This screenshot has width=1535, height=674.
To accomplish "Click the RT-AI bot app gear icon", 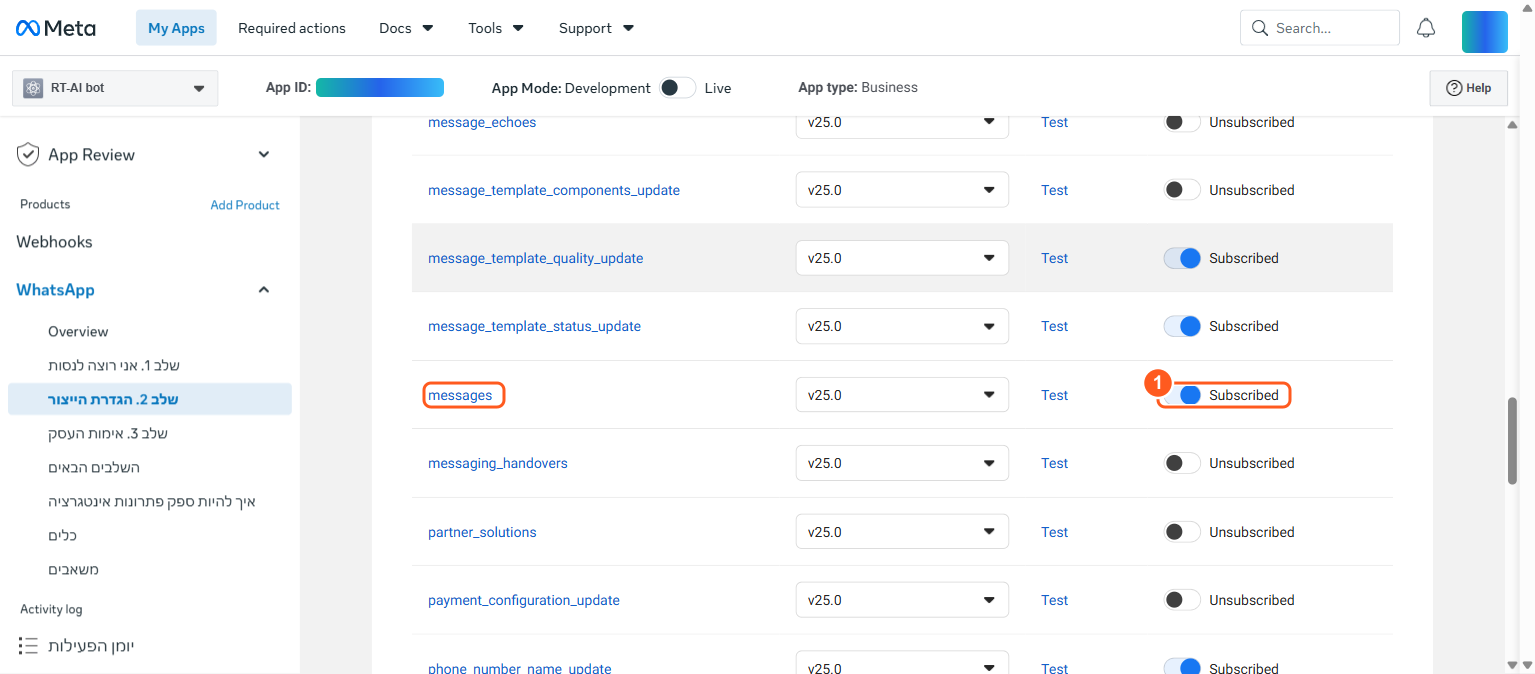I will click(x=33, y=88).
